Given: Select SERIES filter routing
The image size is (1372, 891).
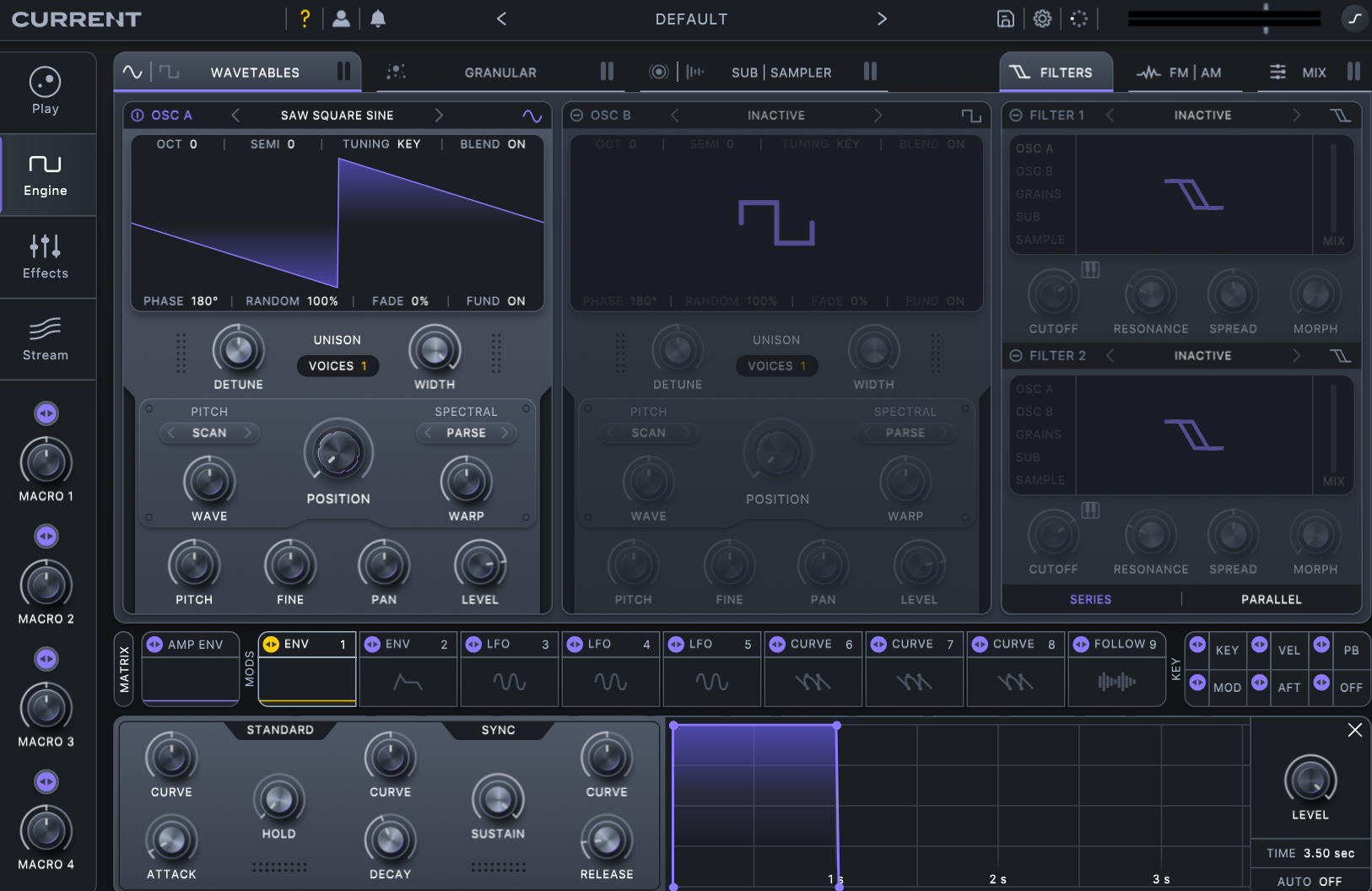Looking at the screenshot, I should point(1090,599).
